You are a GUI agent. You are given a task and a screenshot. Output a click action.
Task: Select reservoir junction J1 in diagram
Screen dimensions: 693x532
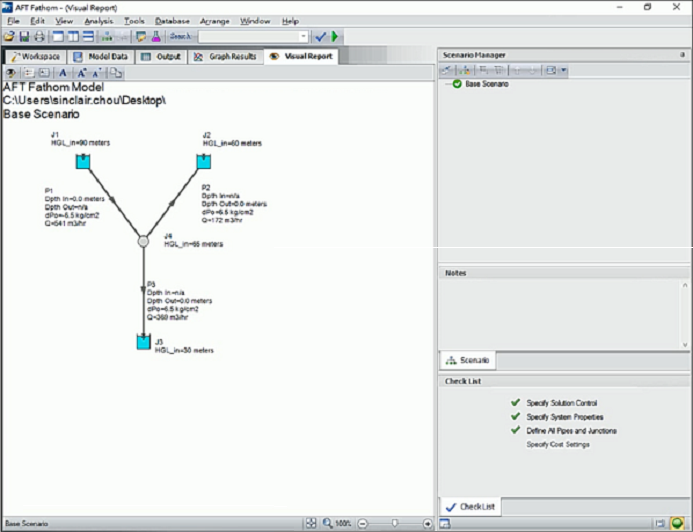83,161
